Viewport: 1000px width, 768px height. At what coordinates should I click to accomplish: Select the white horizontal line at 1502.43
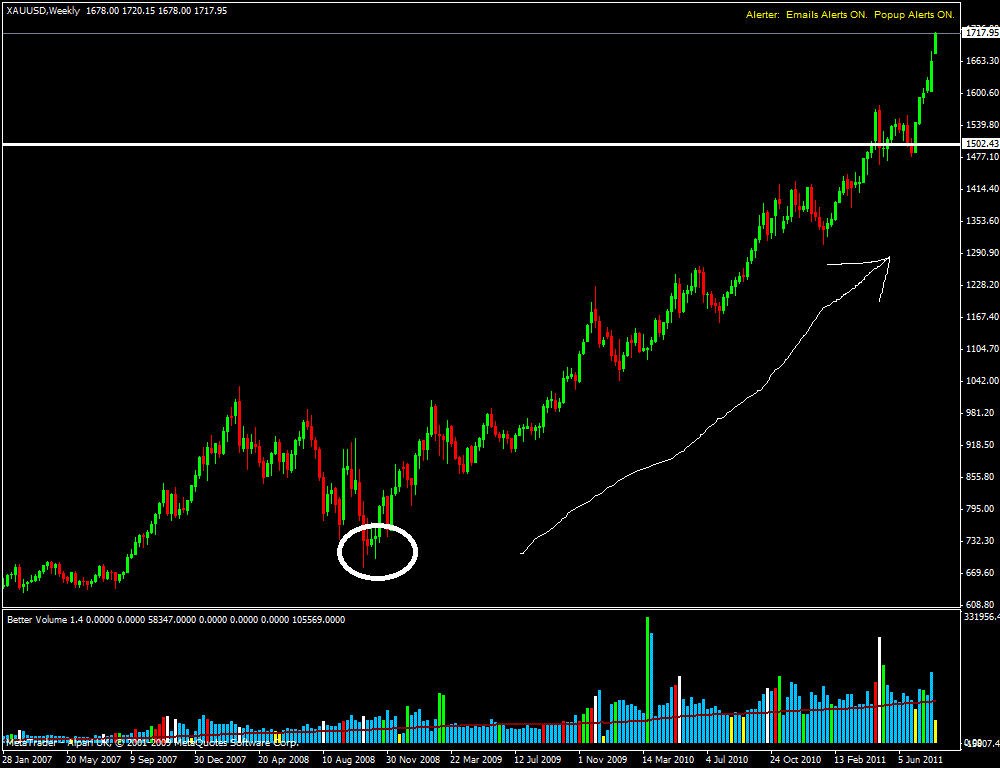point(482,145)
